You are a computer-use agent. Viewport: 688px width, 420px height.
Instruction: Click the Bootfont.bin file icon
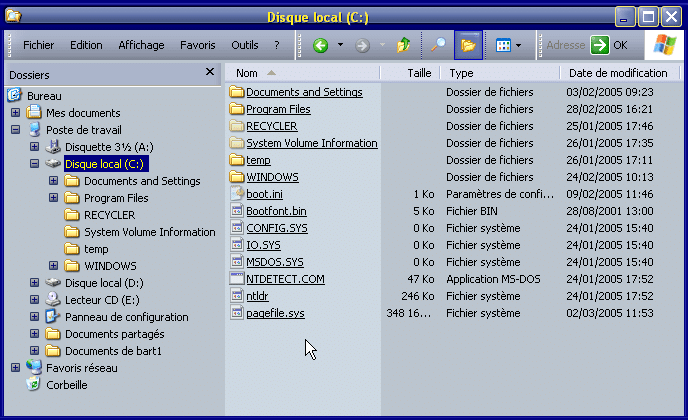click(236, 211)
